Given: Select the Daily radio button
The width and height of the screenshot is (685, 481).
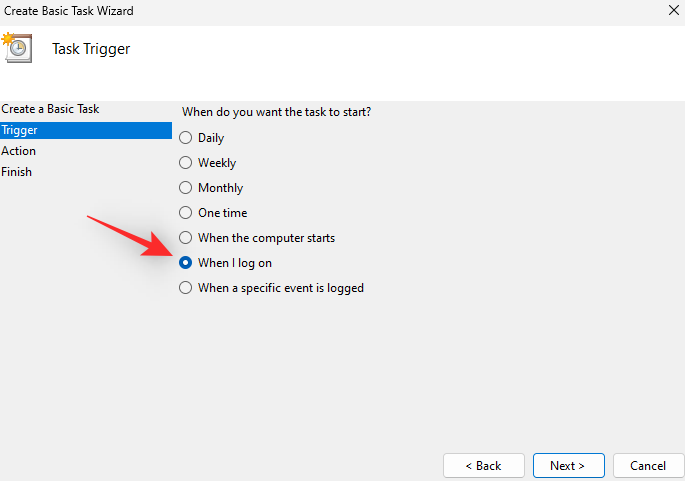Looking at the screenshot, I should (x=185, y=138).
